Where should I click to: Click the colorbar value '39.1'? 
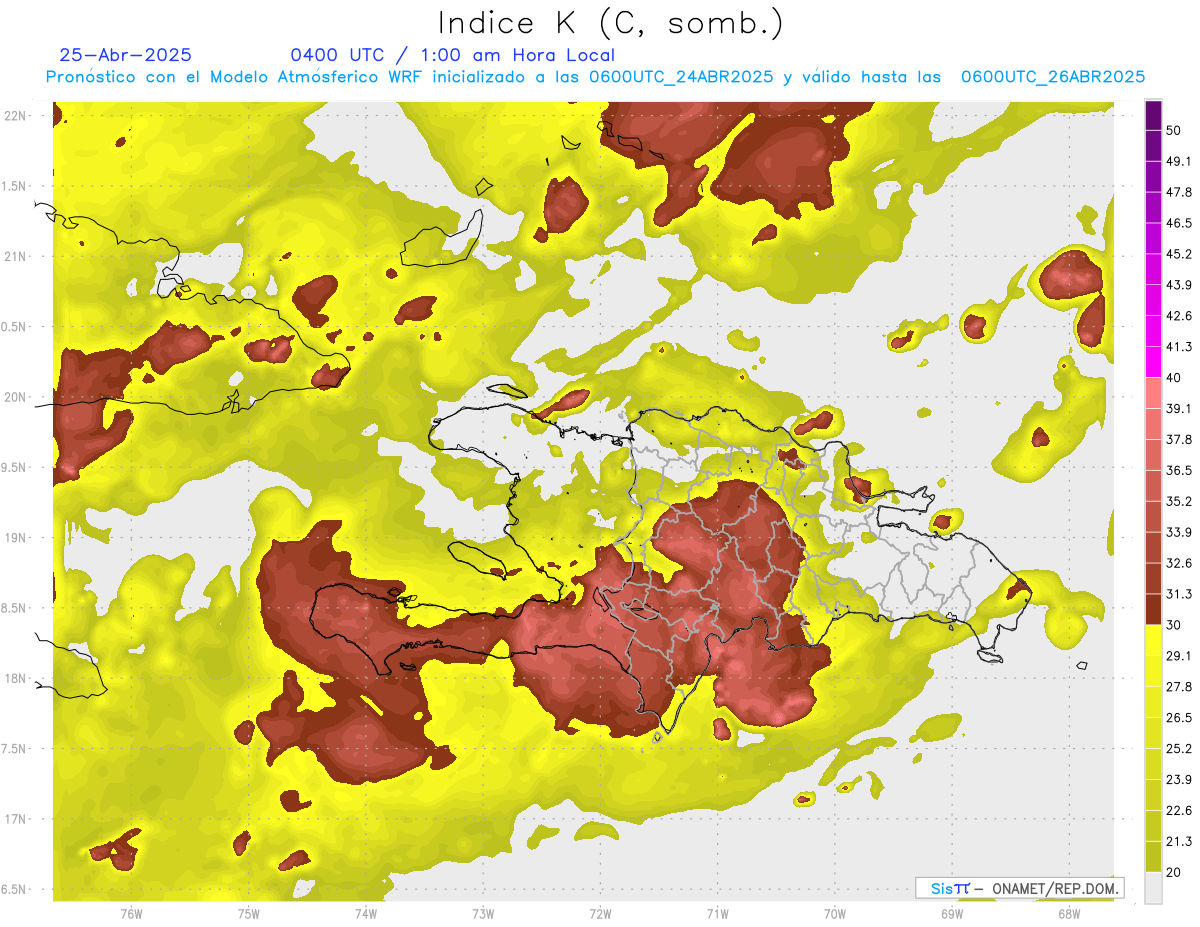[x=1179, y=408]
